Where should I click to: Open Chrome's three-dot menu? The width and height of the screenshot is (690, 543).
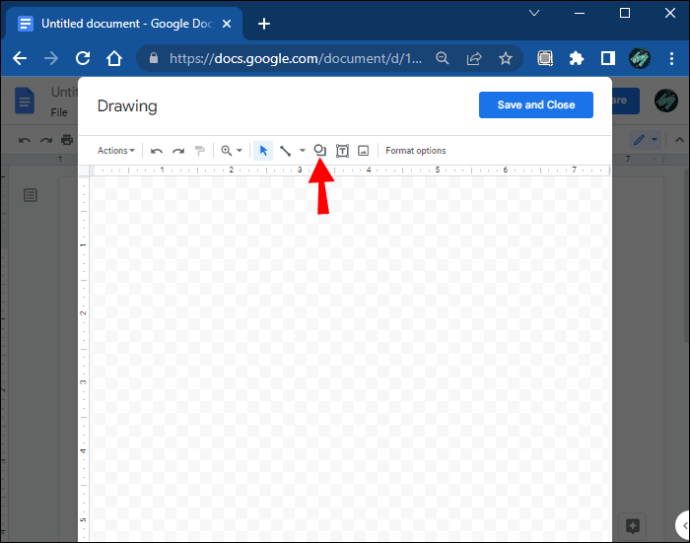tap(672, 58)
